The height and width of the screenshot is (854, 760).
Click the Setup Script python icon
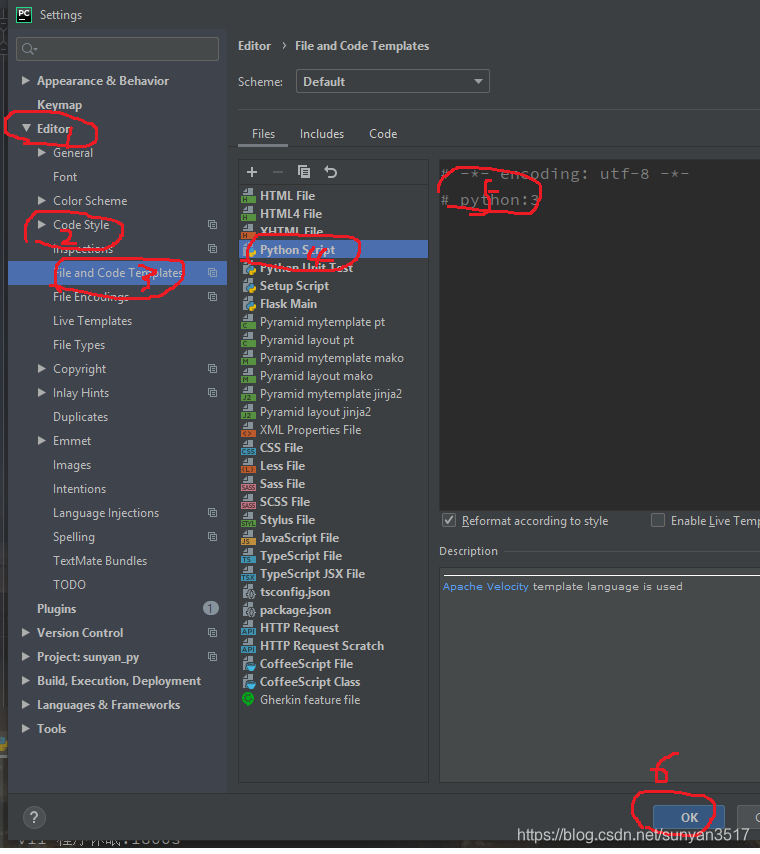pos(249,286)
